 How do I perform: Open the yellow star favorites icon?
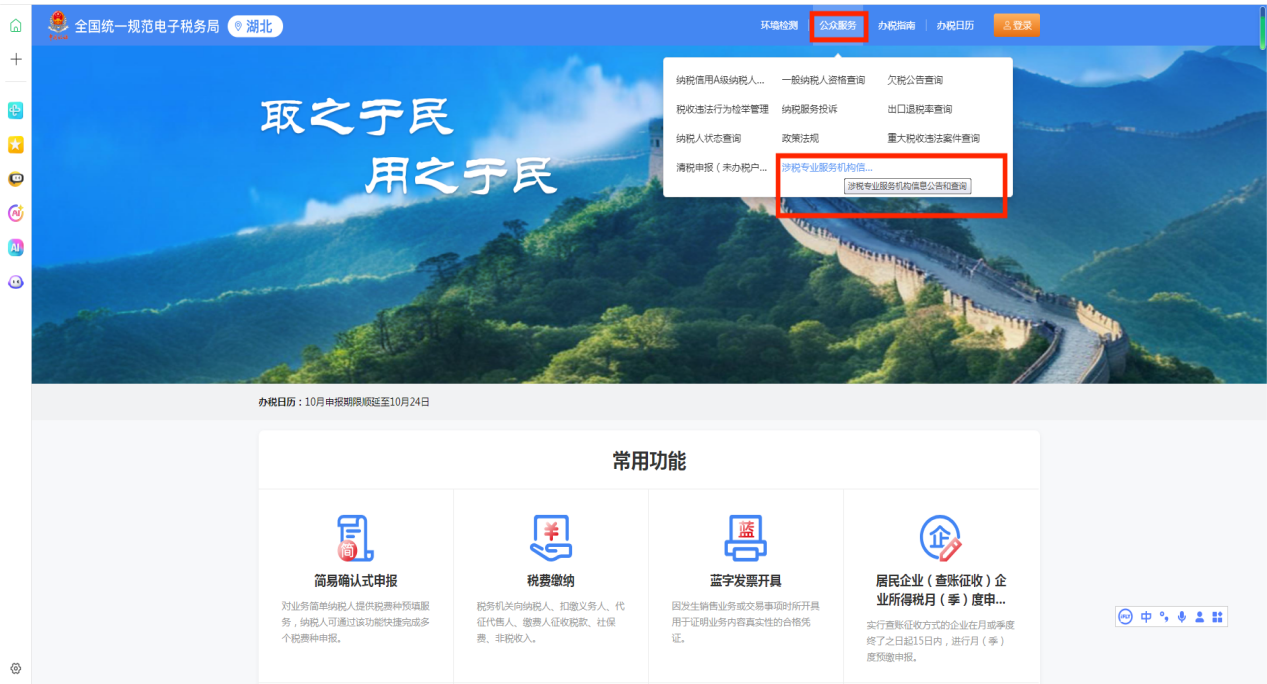point(15,145)
